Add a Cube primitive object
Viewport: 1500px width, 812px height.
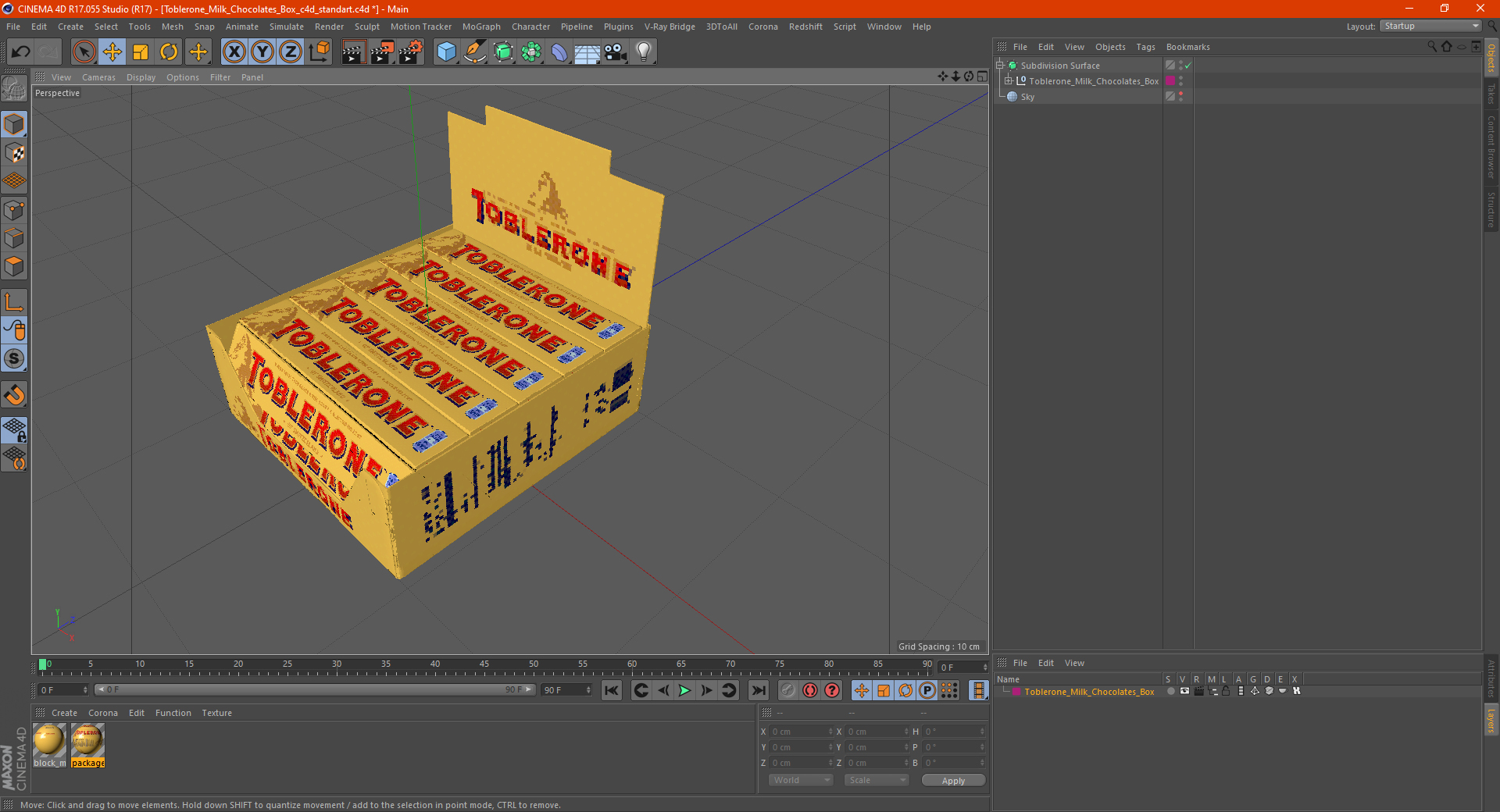pyautogui.click(x=447, y=52)
